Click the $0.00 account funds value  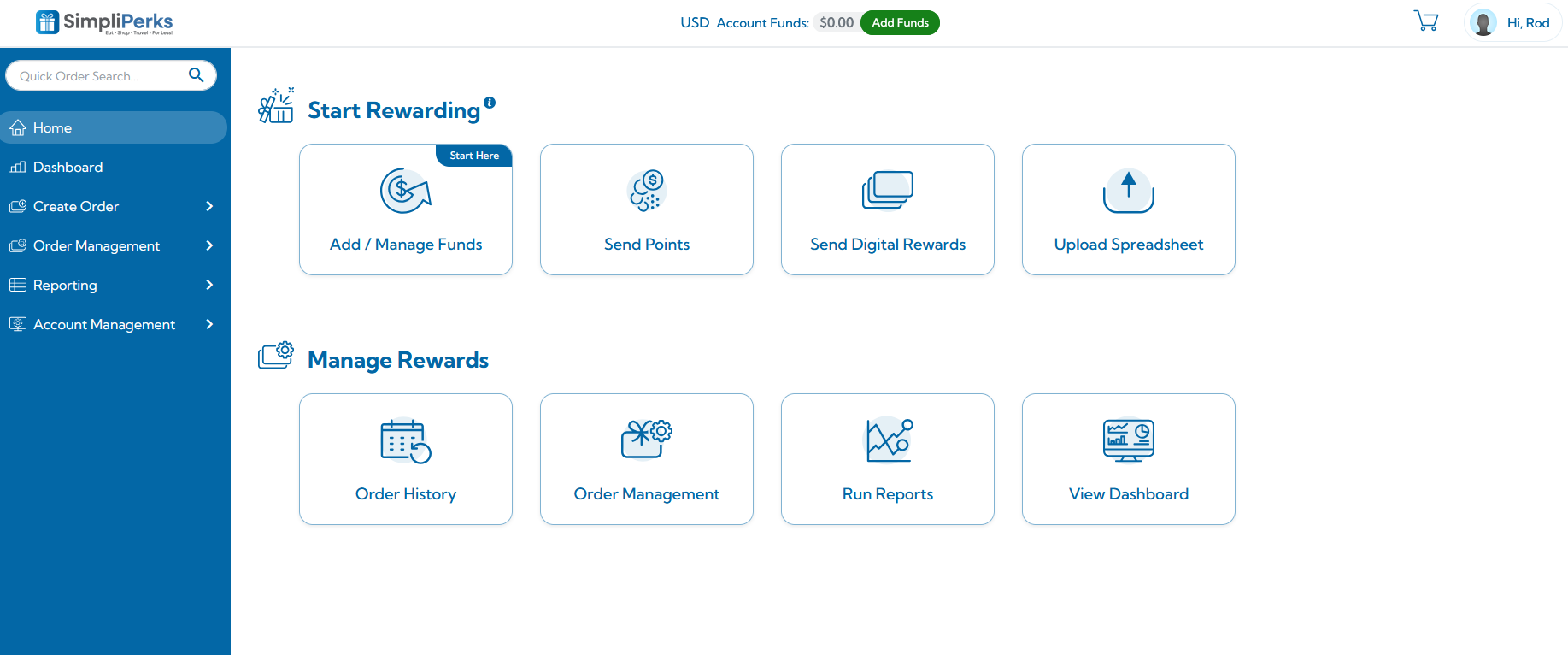click(837, 23)
